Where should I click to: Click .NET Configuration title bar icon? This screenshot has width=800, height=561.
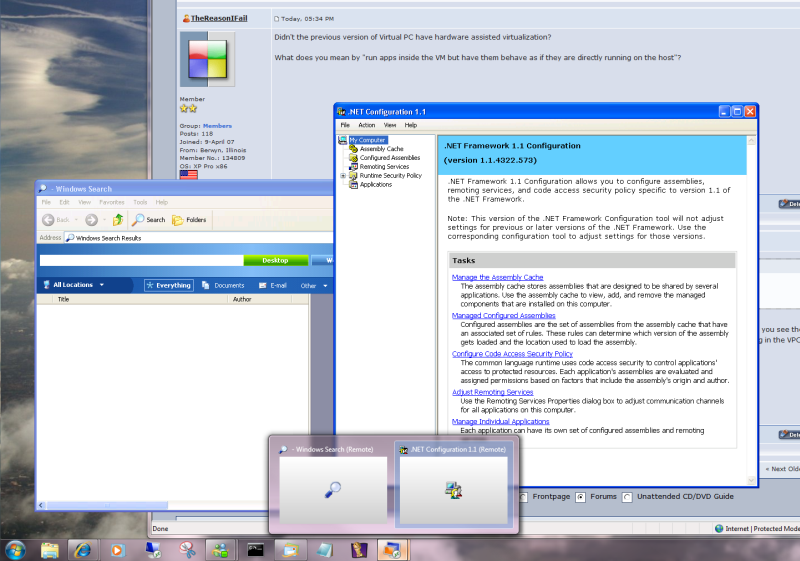tap(341, 111)
